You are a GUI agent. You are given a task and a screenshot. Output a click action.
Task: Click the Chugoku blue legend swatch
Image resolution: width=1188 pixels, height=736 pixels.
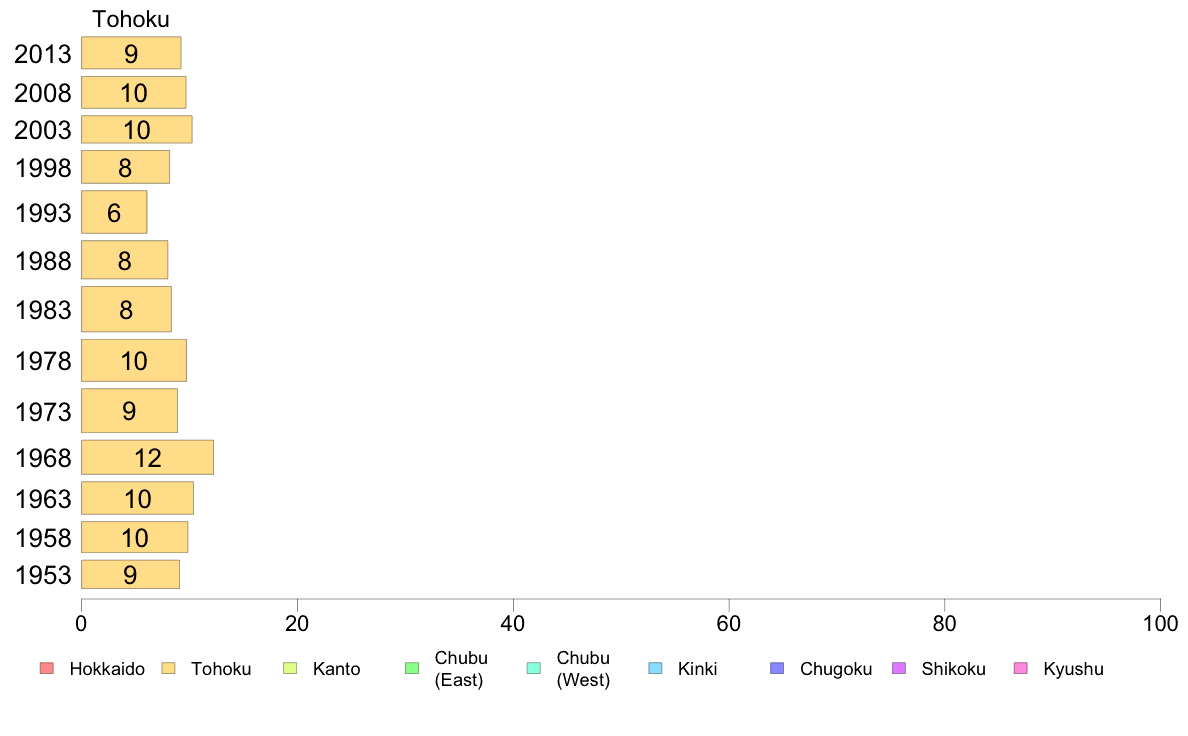tap(777, 668)
